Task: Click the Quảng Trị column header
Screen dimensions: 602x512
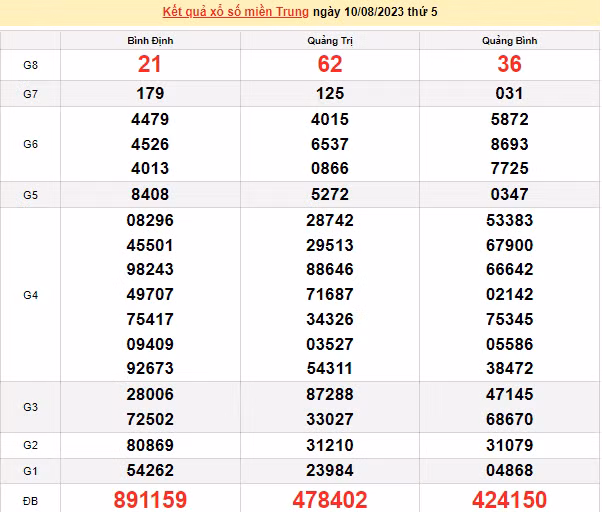Action: click(x=329, y=40)
